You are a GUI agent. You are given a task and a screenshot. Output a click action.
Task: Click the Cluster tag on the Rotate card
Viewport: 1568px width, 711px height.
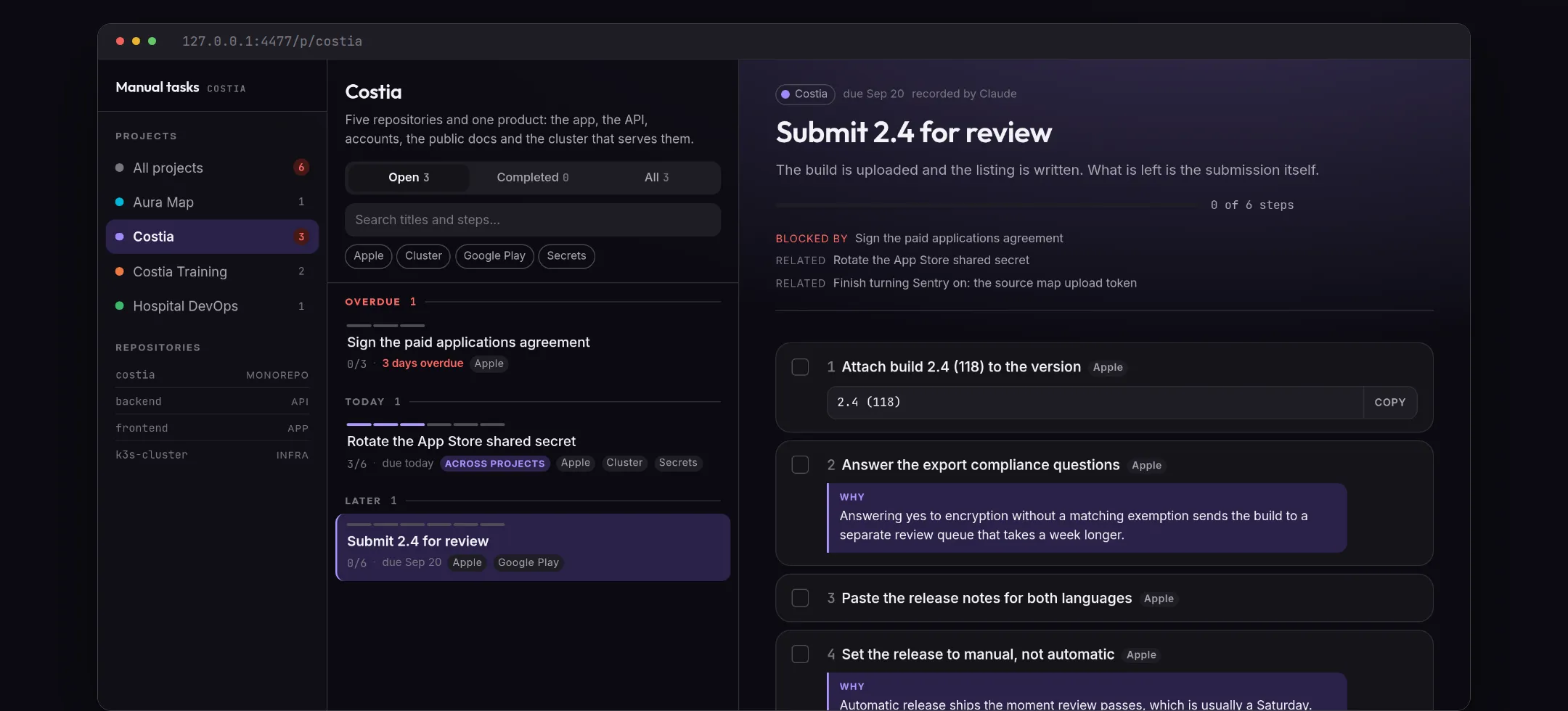pos(624,463)
